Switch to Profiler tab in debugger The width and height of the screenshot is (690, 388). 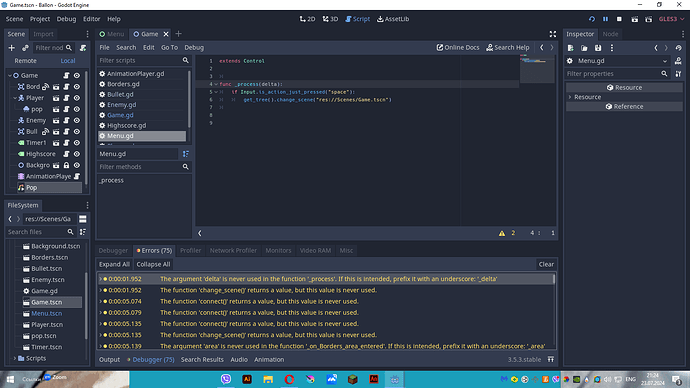[x=190, y=250]
